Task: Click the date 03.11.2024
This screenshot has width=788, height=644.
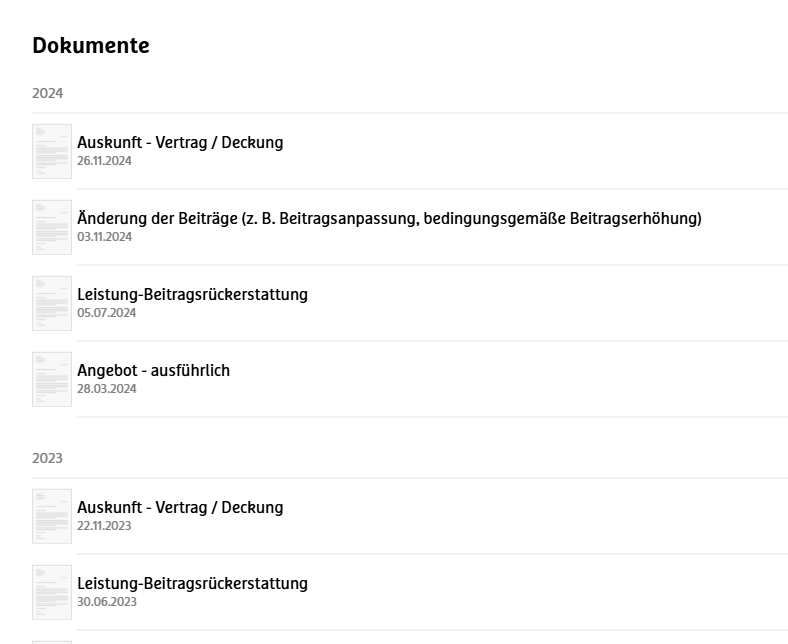Action: [104, 237]
